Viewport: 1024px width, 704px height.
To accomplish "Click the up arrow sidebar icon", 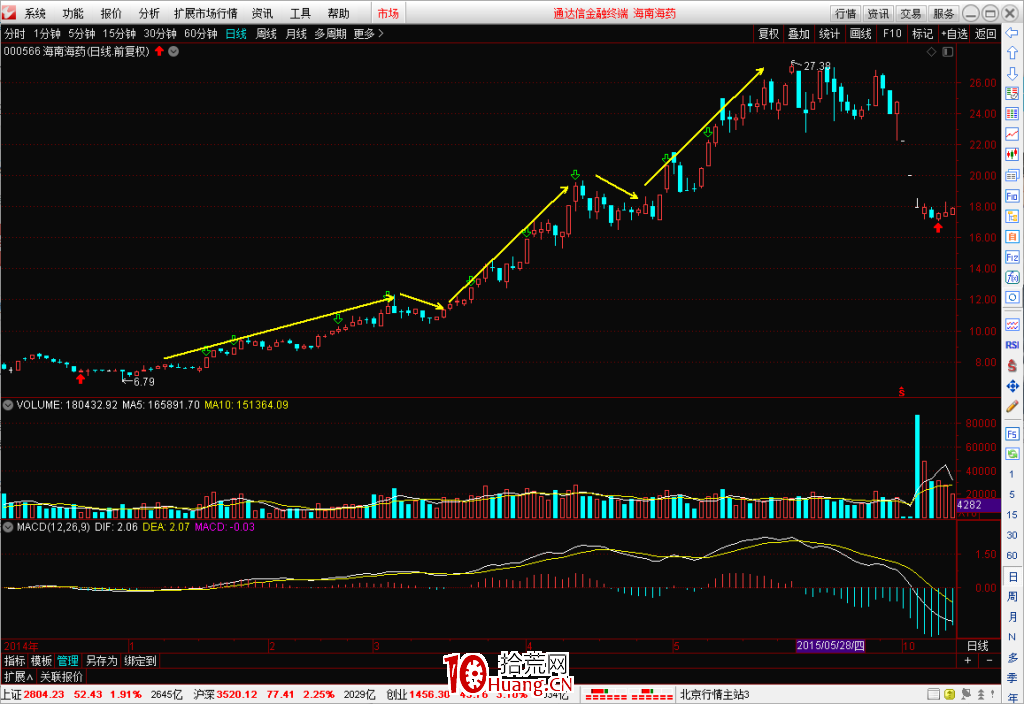I will click(x=1012, y=54).
